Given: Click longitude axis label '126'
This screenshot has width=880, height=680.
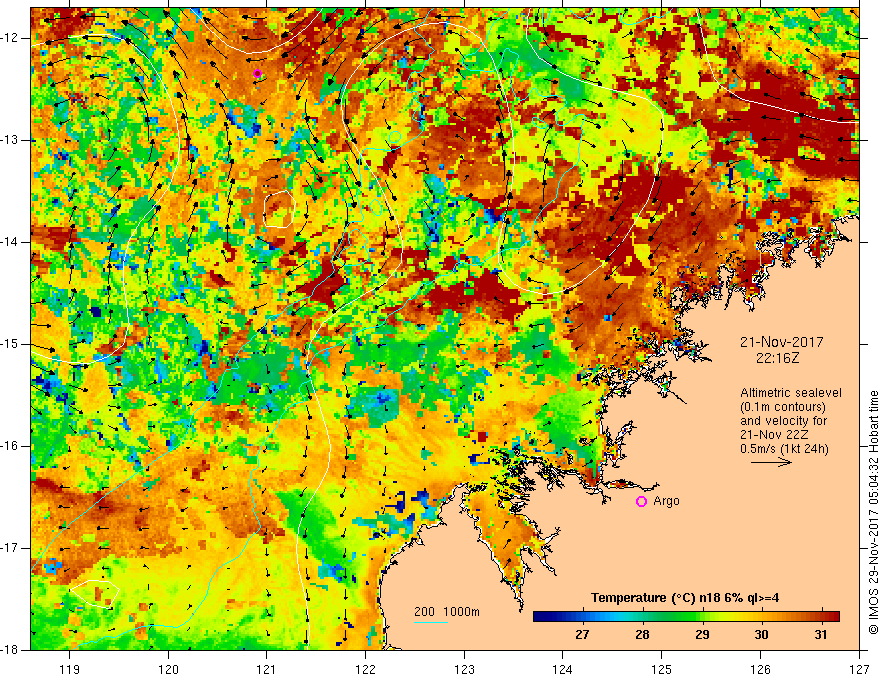Looking at the screenshot, I should [x=760, y=669].
